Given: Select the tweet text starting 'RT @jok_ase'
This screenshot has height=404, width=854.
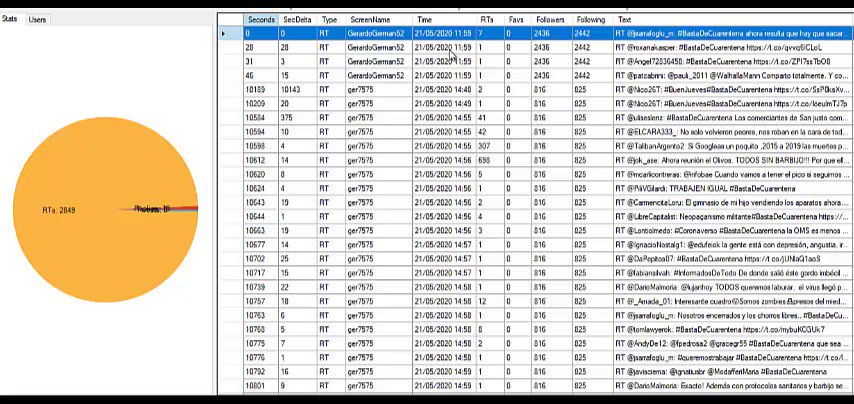Looking at the screenshot, I should coord(733,161).
